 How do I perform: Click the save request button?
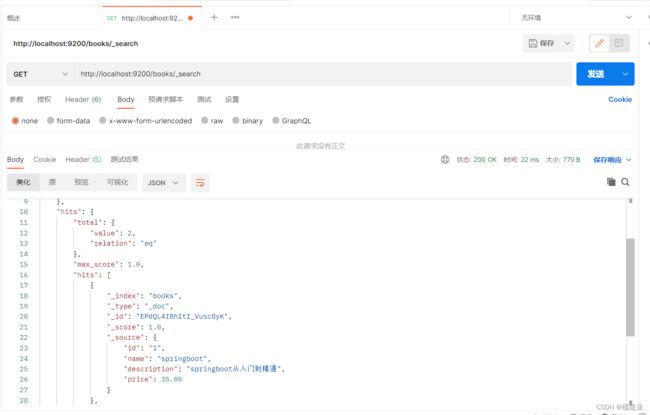(x=542, y=43)
